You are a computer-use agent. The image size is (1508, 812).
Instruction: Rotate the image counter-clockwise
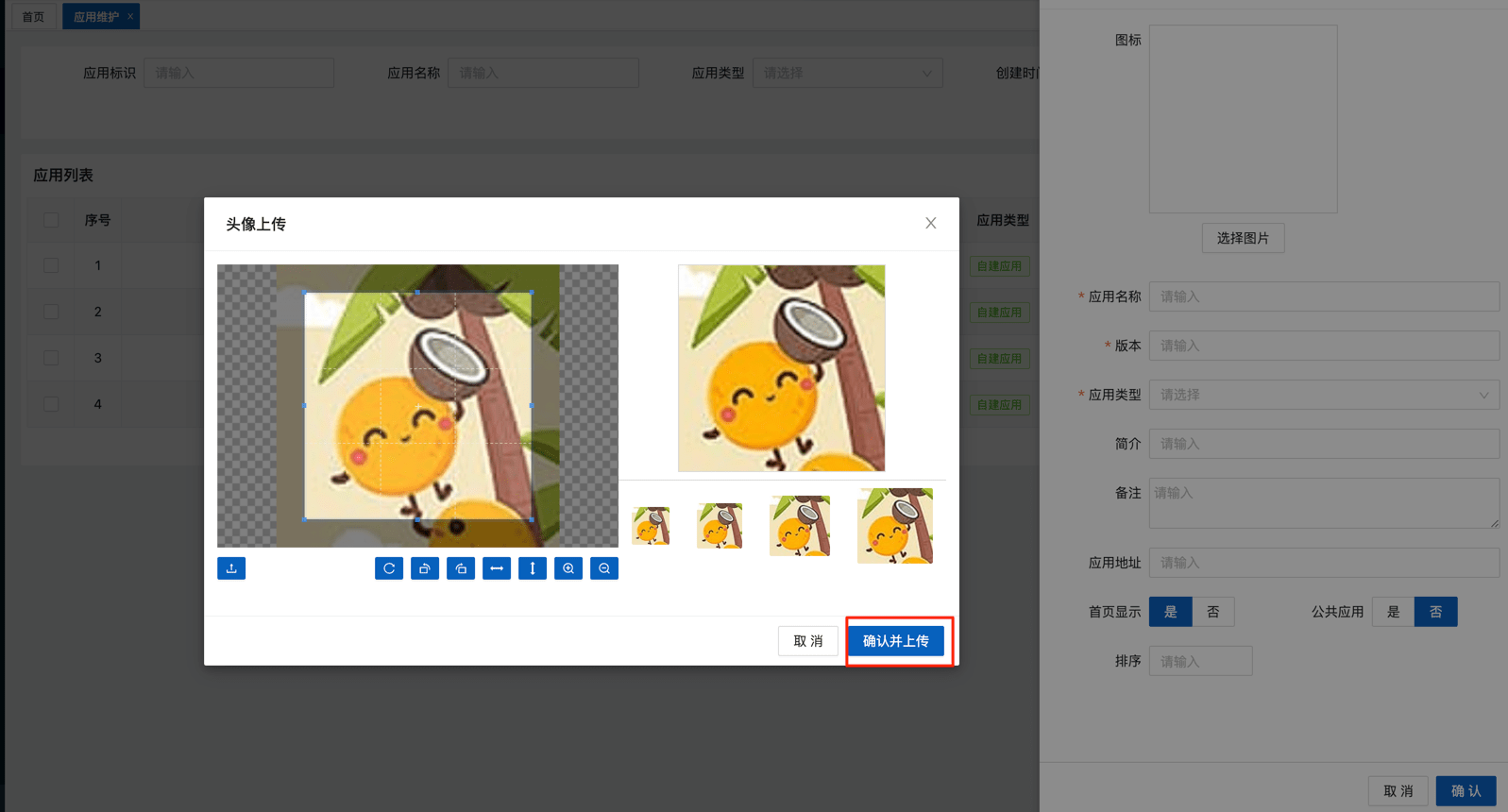461,568
